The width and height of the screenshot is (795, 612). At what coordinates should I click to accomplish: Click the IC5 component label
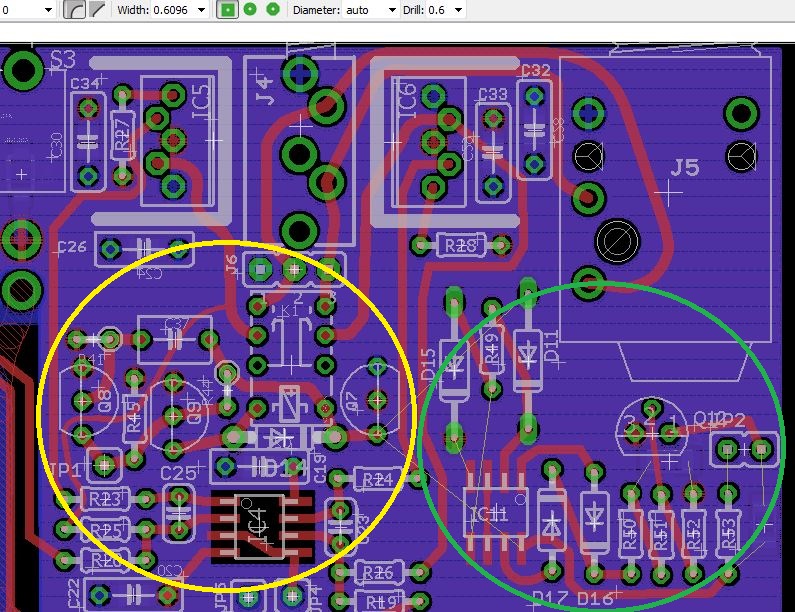(201, 102)
